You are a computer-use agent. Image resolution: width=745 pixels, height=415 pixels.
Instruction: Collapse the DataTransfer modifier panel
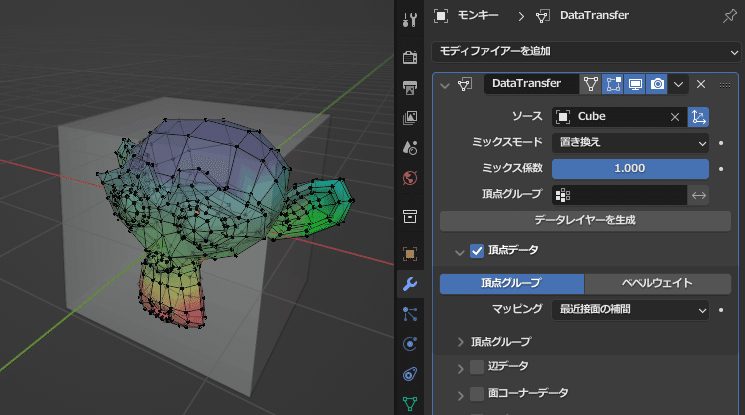click(x=445, y=86)
